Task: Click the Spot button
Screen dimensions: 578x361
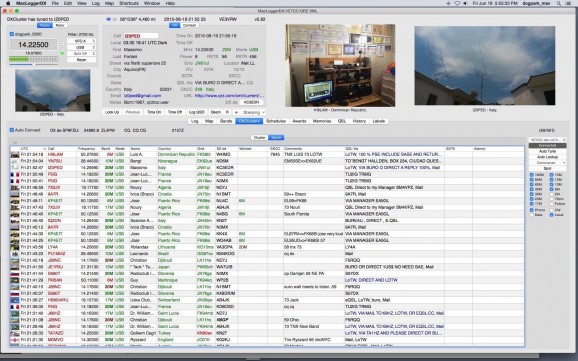Action: coord(547,168)
